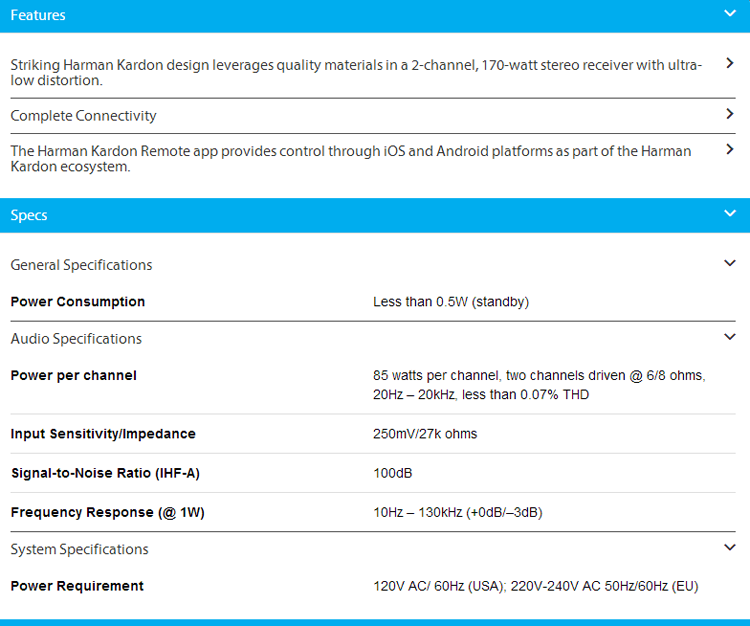Select the Power Consumption label
The image size is (750, 626).
click(x=77, y=302)
